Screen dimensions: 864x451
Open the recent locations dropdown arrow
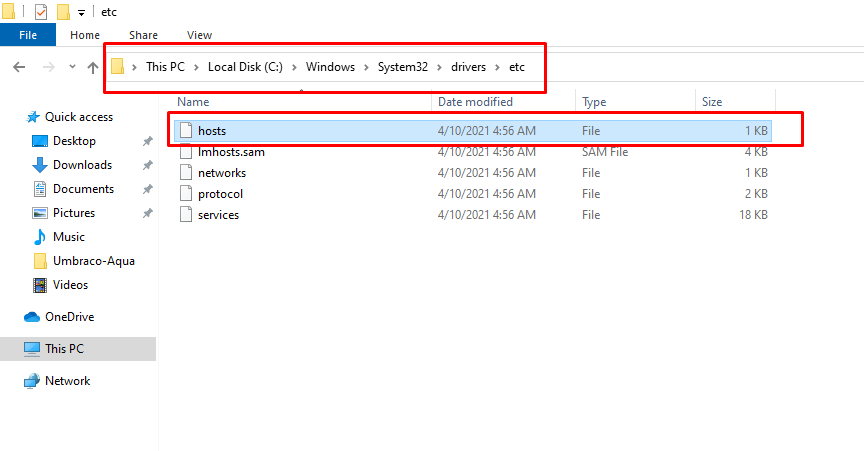(x=72, y=67)
